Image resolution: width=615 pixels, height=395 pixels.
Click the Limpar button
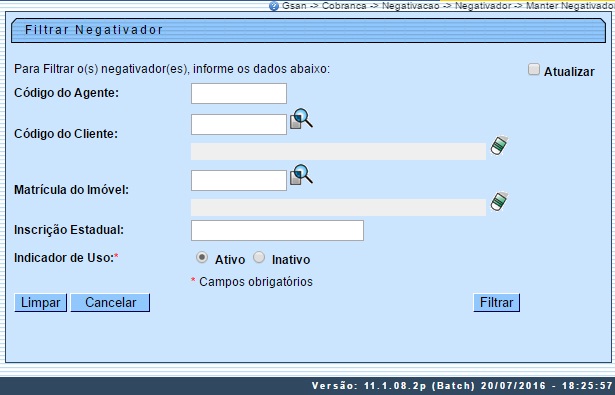[40, 303]
